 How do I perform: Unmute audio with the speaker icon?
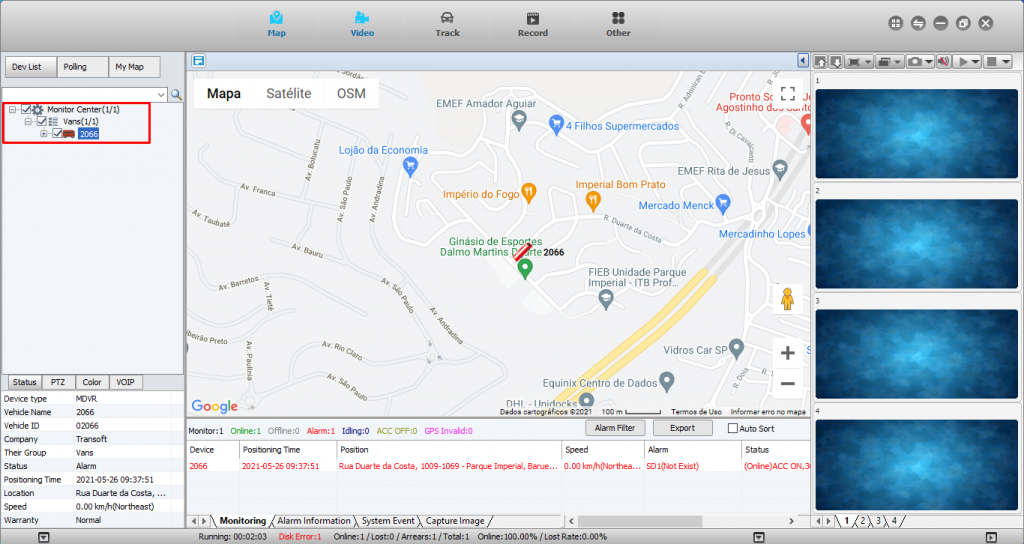pyautogui.click(x=943, y=62)
